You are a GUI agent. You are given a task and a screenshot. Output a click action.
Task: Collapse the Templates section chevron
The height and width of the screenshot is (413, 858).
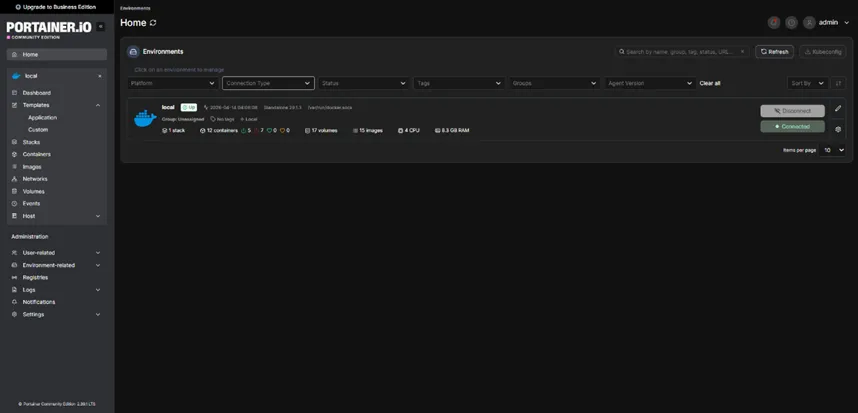point(98,105)
